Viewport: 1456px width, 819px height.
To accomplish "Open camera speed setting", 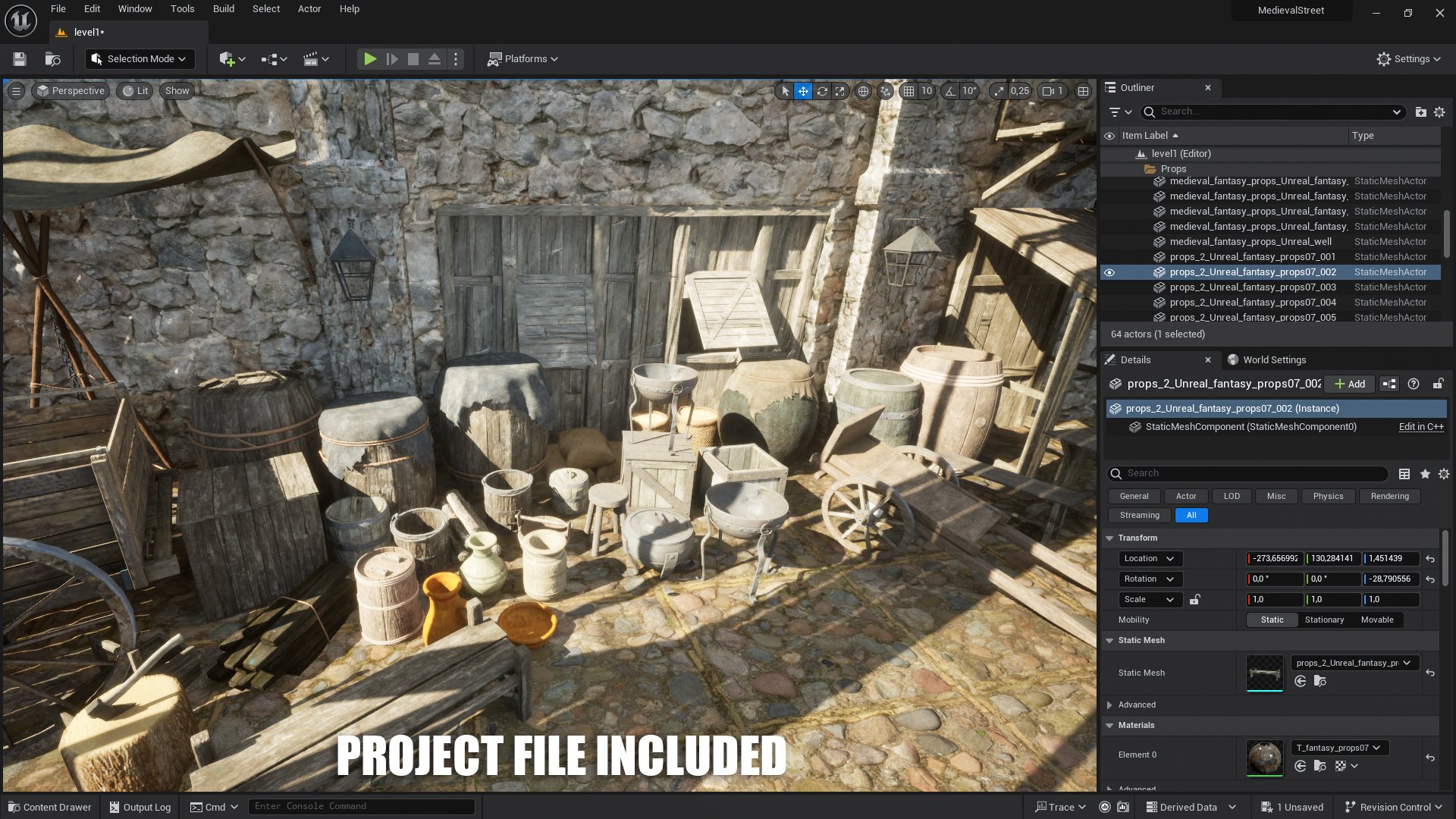I will [x=1053, y=91].
